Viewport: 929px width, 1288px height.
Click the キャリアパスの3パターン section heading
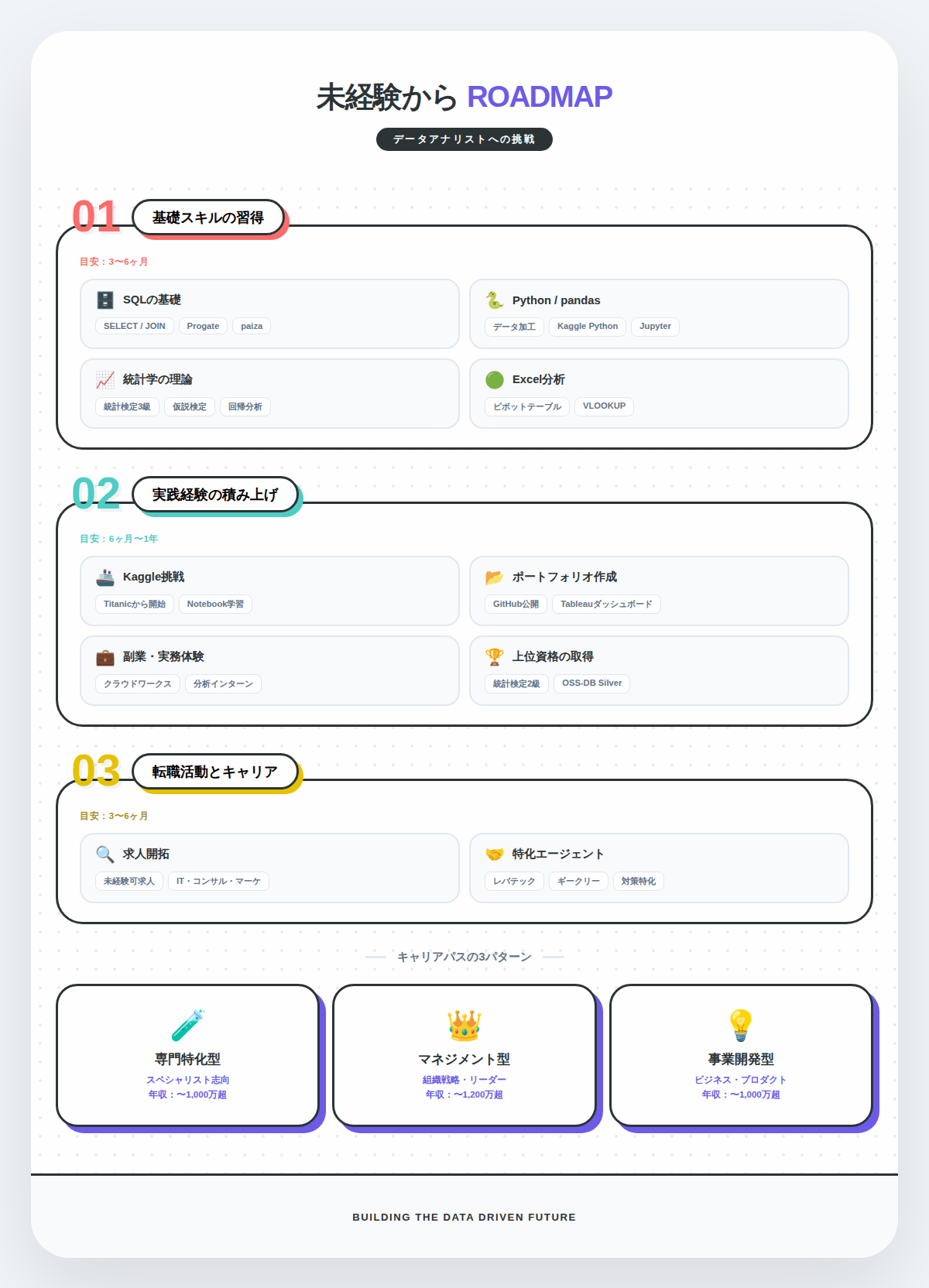(x=464, y=957)
